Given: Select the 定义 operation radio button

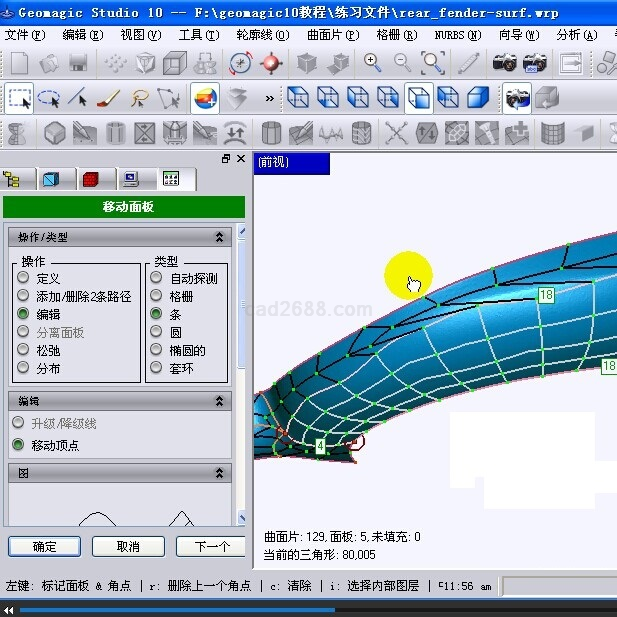Looking at the screenshot, I should tap(23, 278).
